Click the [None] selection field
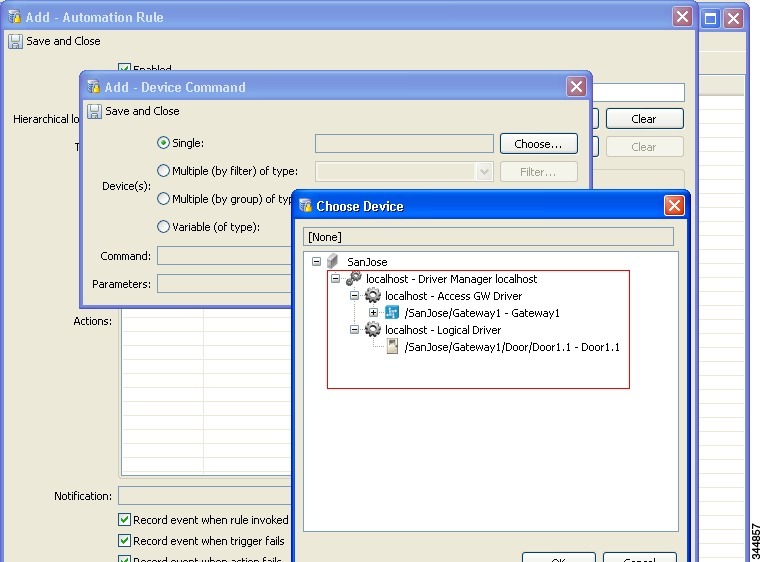 pyautogui.click(x=488, y=237)
